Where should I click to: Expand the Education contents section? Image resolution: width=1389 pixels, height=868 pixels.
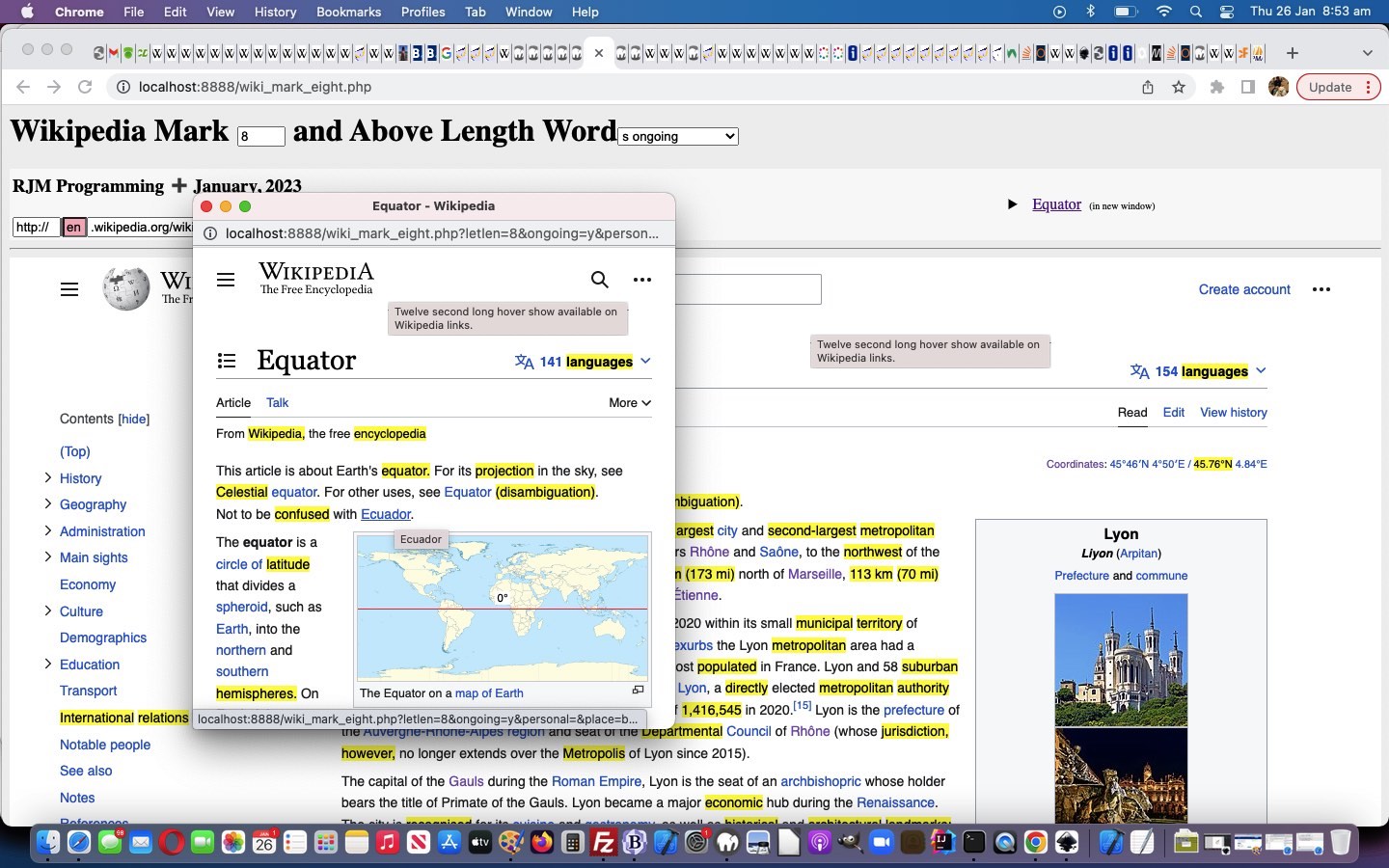tap(47, 664)
